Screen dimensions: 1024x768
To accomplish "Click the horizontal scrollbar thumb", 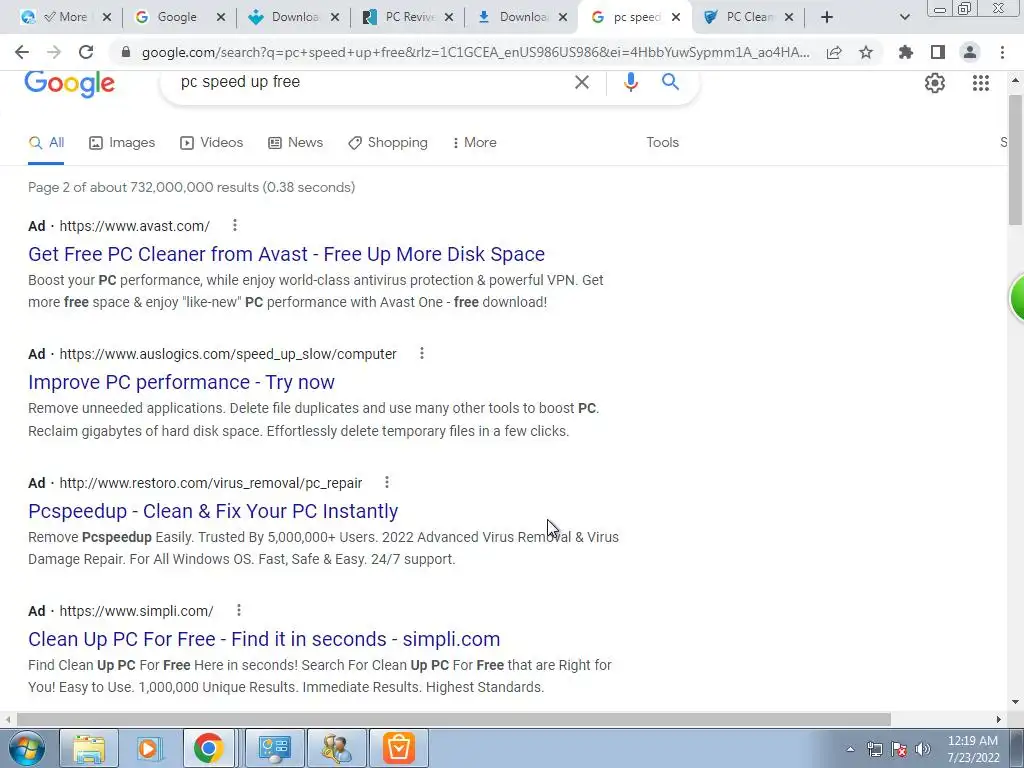I will tap(454, 719).
